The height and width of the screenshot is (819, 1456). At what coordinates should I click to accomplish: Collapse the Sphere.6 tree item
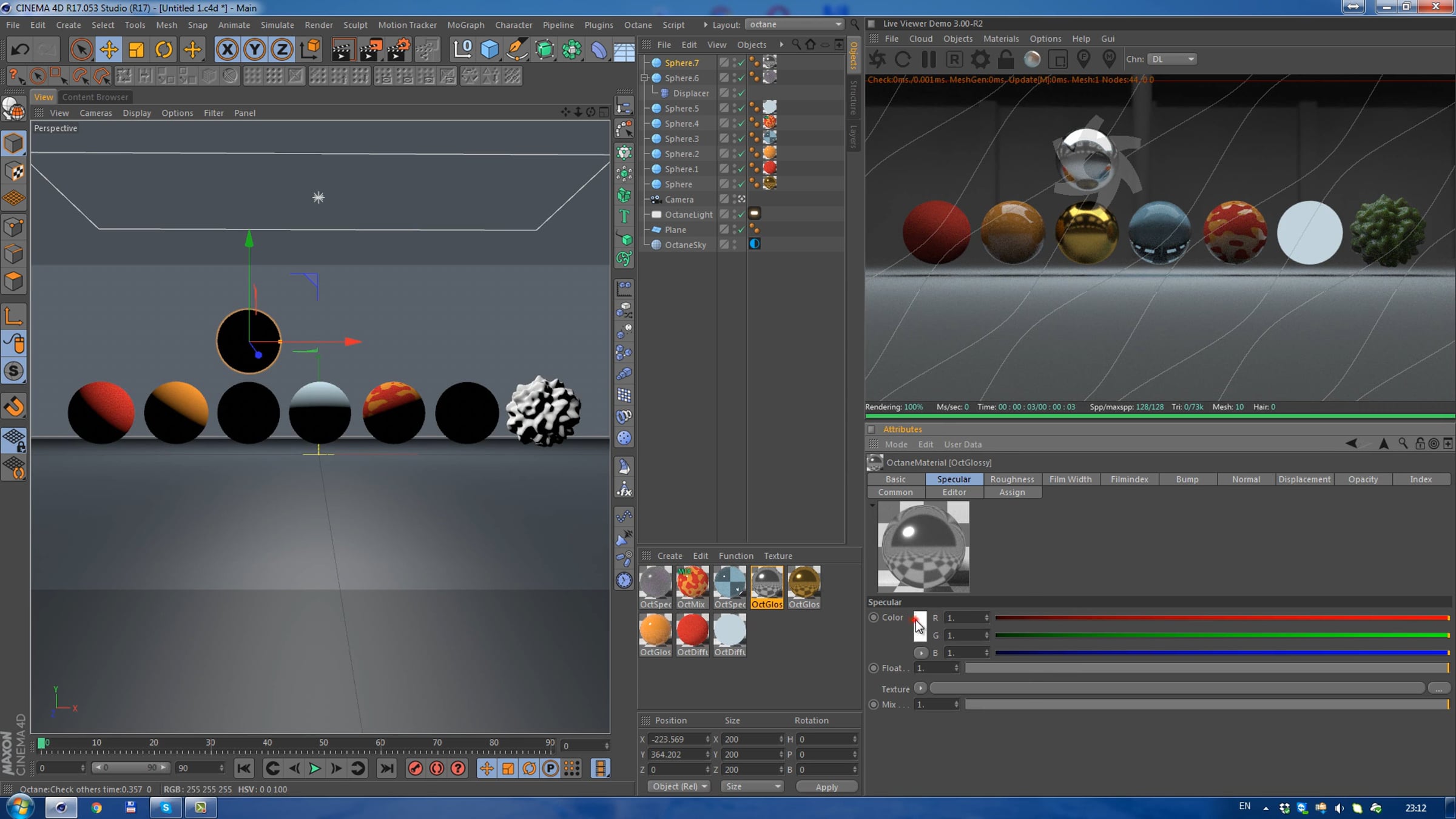coord(644,78)
